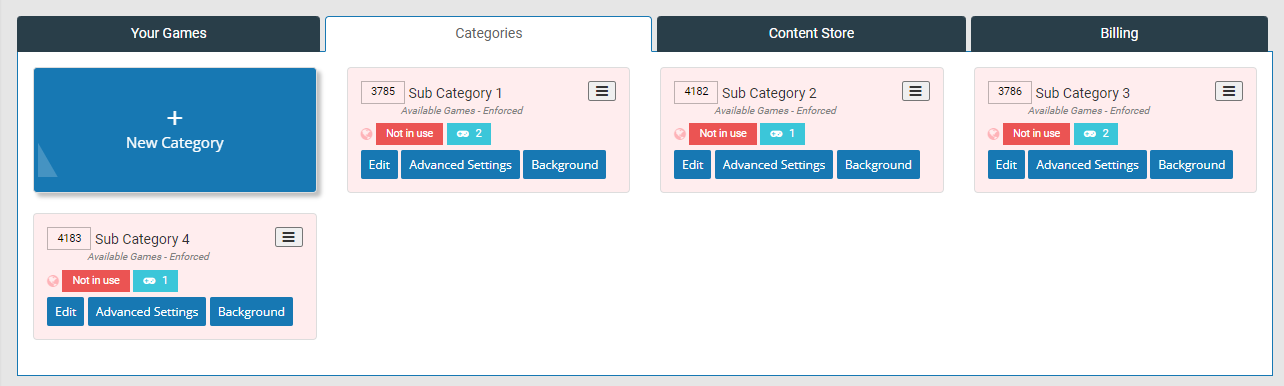The image size is (1284, 386).
Task: Click the plus New Category tile
Action: [175, 130]
